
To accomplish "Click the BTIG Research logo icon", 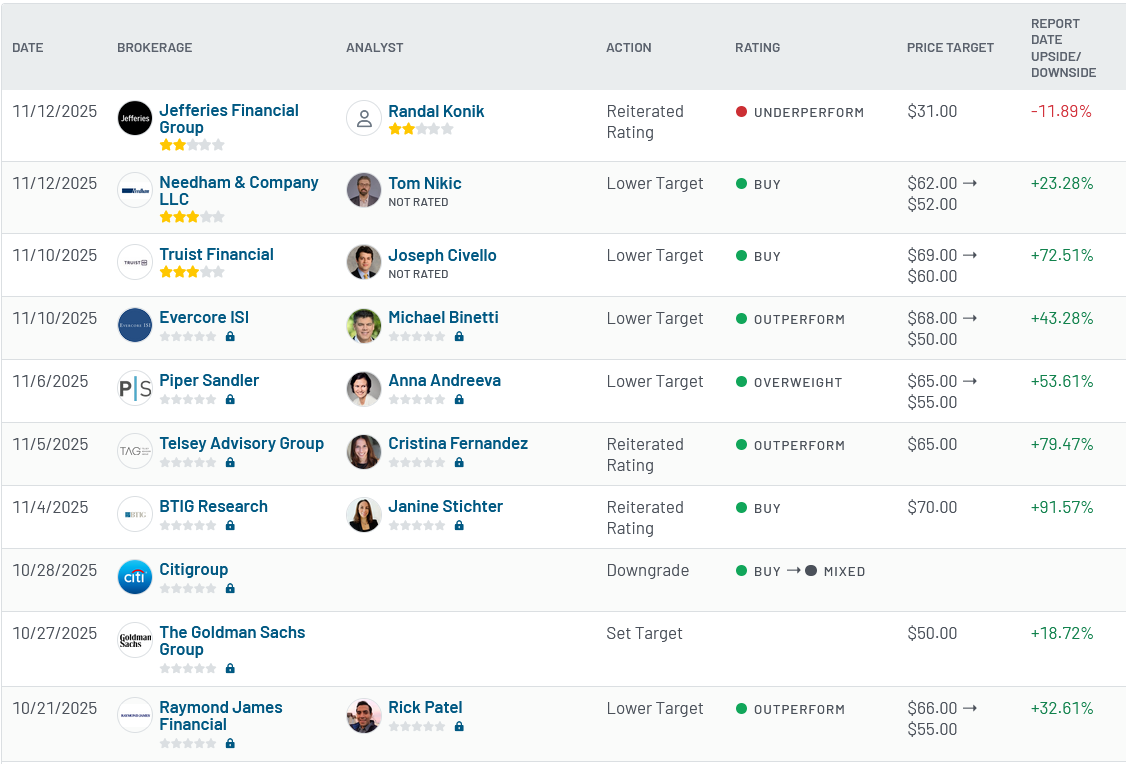I will (x=135, y=514).
